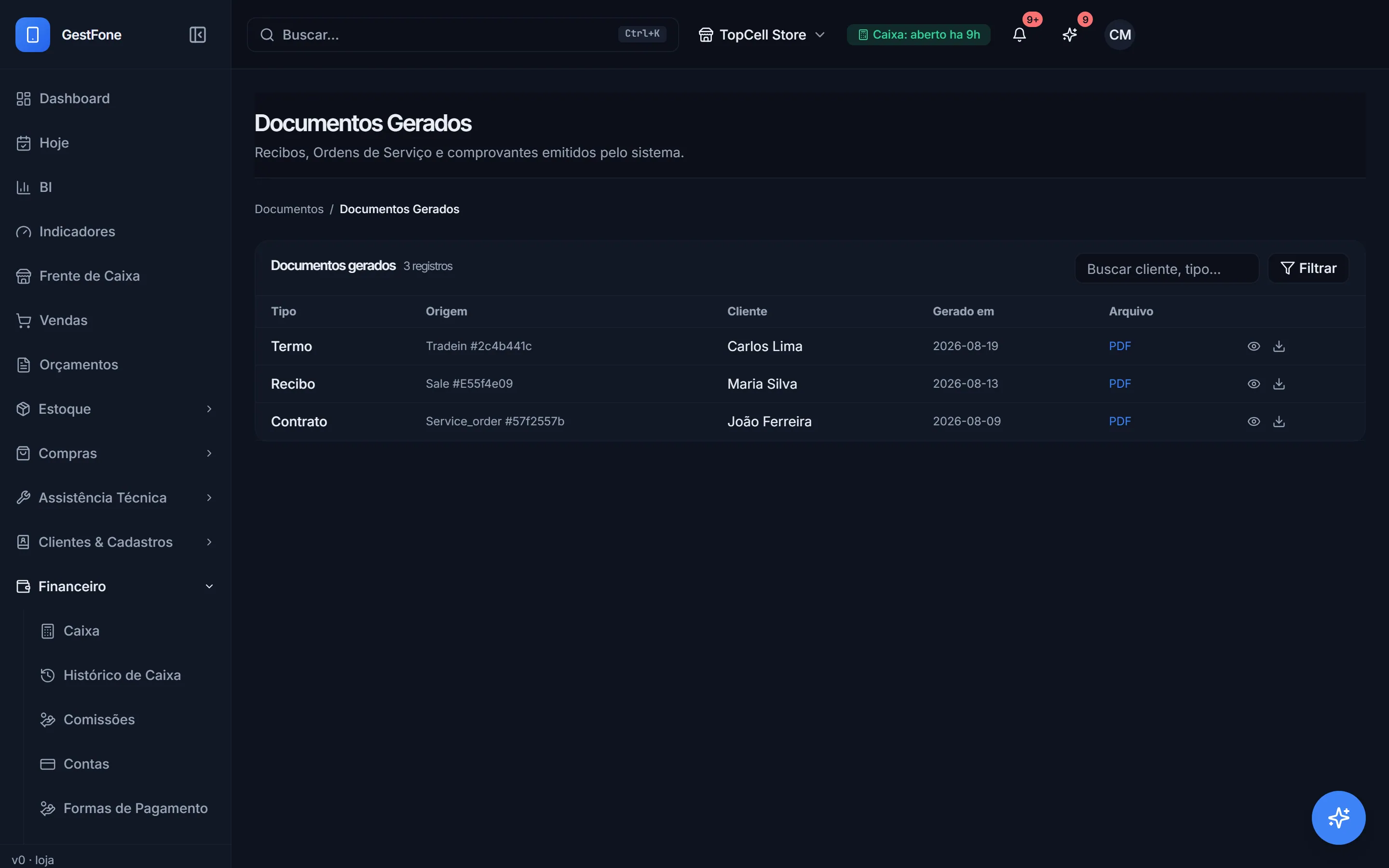Click the 2026-08-09 date cell
Screen dimensions: 1389x868
point(967,421)
